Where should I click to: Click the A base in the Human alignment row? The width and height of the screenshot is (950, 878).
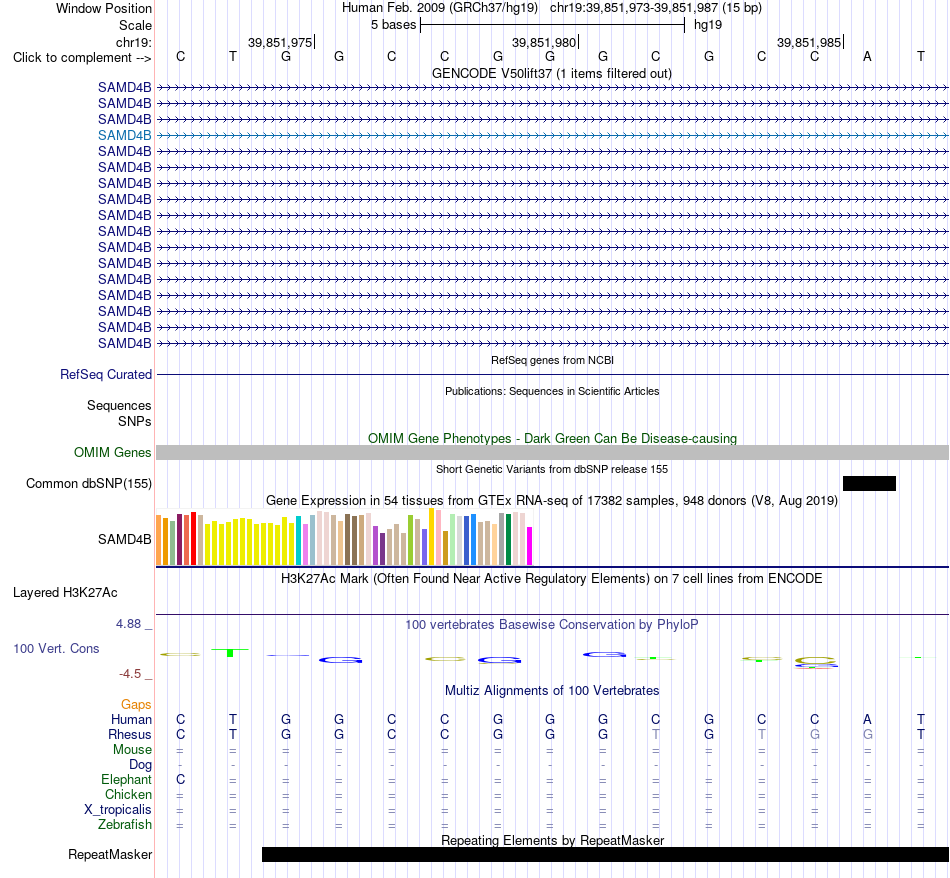point(867,719)
